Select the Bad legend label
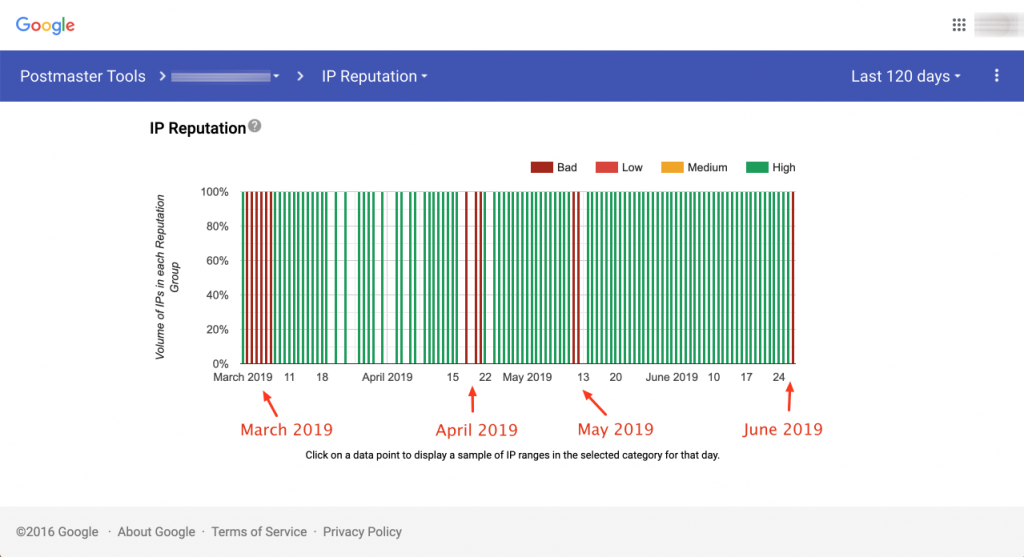The image size is (1024, 557). (567, 167)
